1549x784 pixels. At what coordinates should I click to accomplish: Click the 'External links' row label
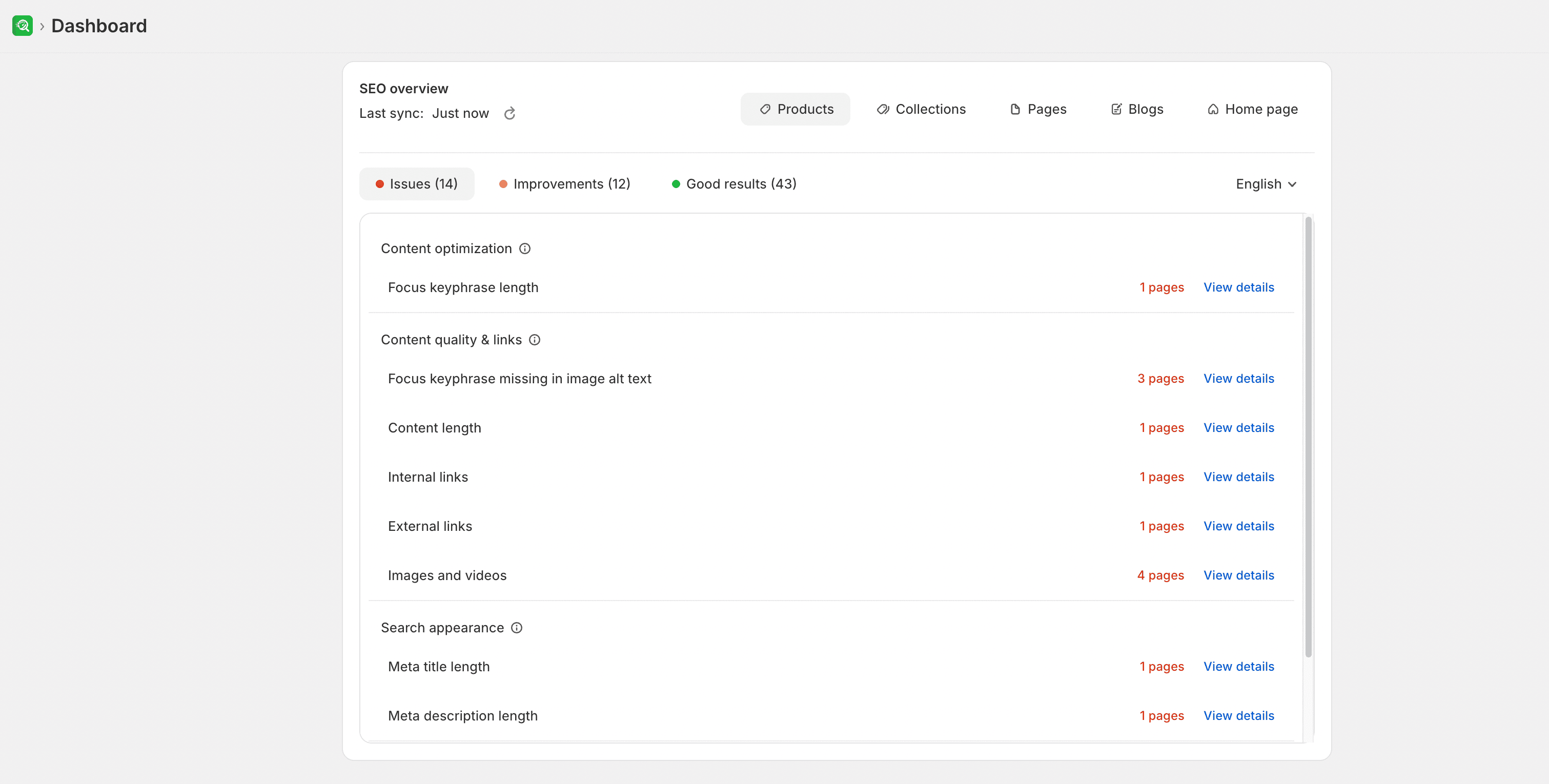[430, 527]
